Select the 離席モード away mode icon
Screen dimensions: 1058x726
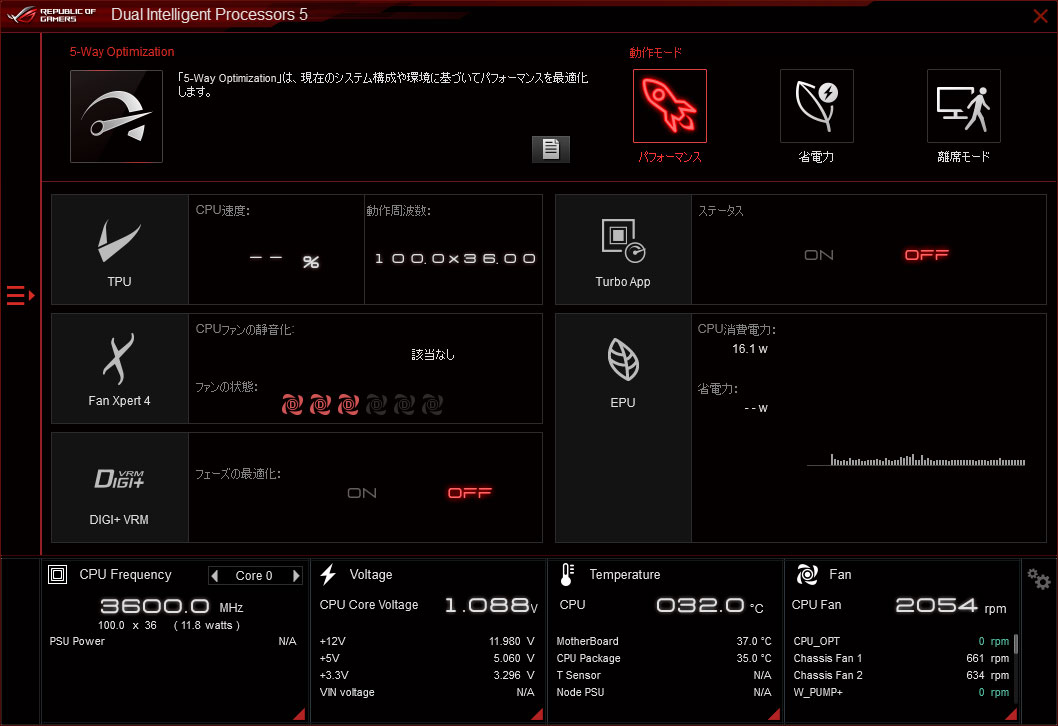pyautogui.click(x=964, y=106)
